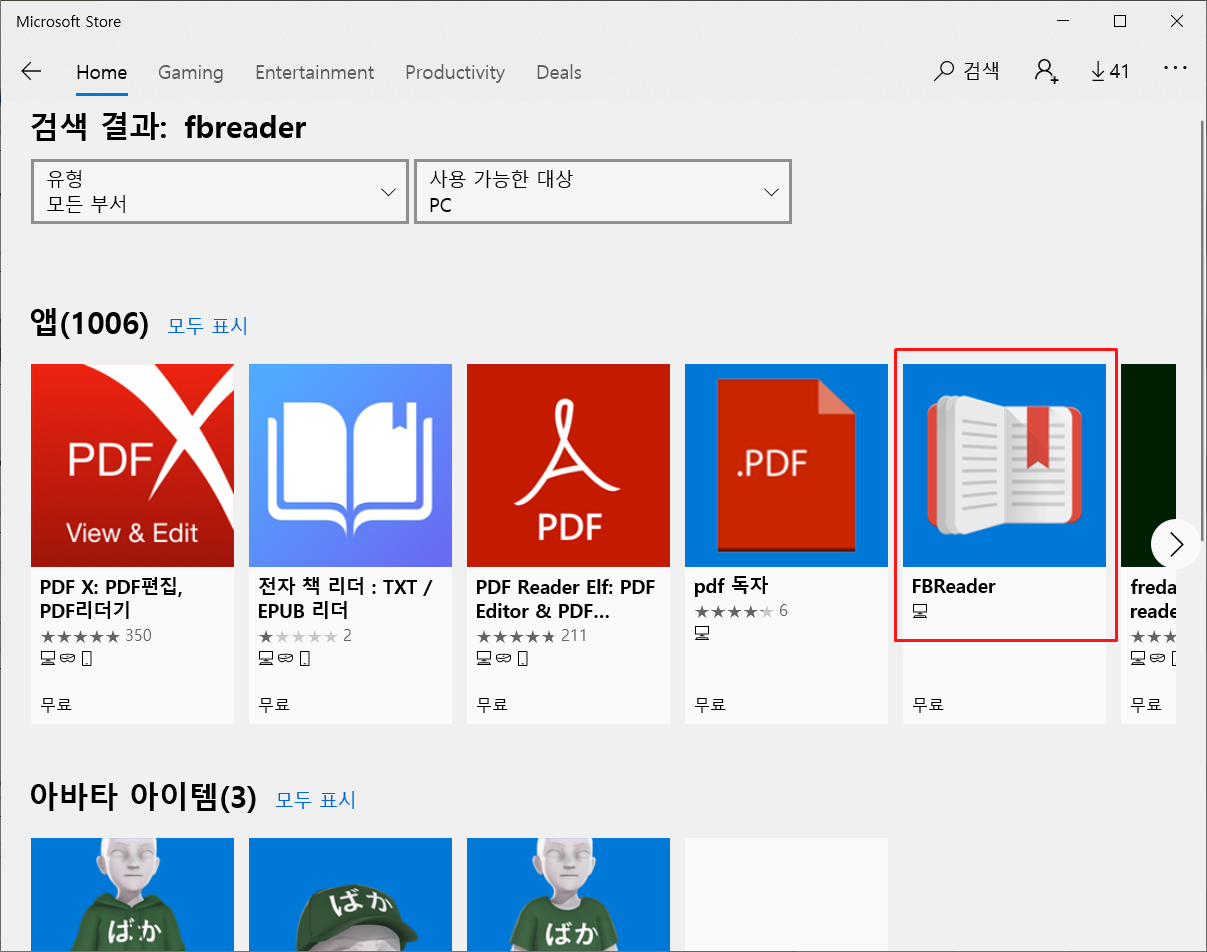Click the HoloLens icon under 전자 책 리더
Viewport: 1207px width, 952px height.
285,658
